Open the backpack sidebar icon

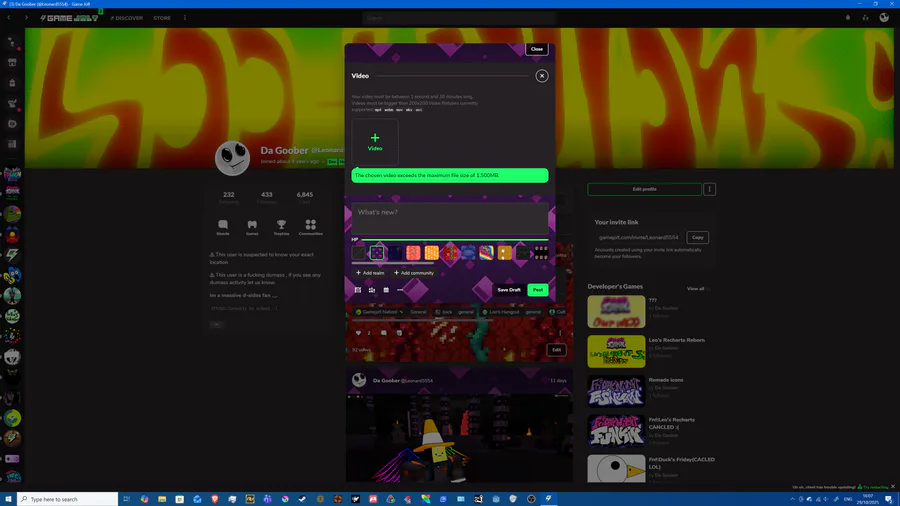[12, 83]
